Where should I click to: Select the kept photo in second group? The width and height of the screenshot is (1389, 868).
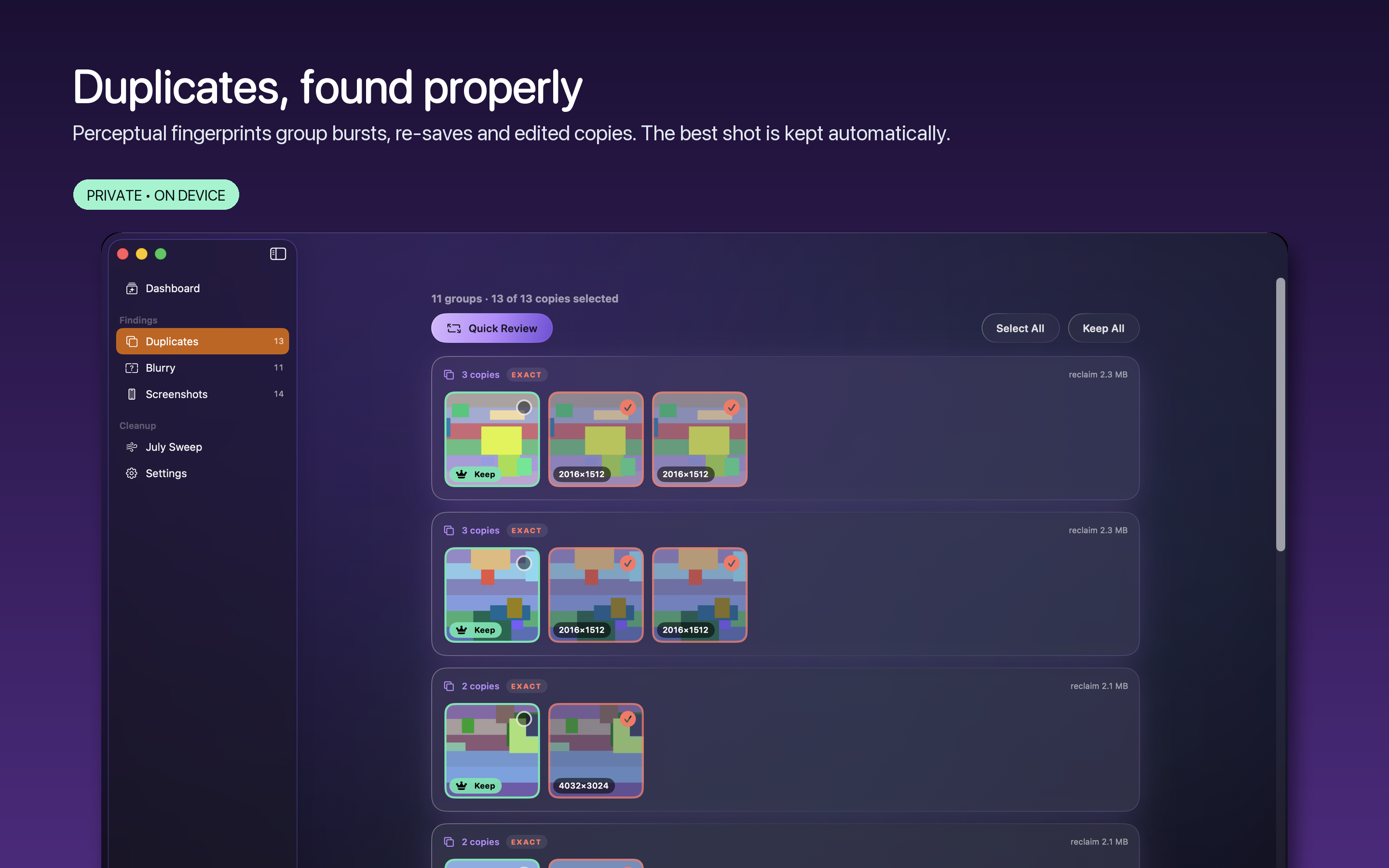[523, 563]
